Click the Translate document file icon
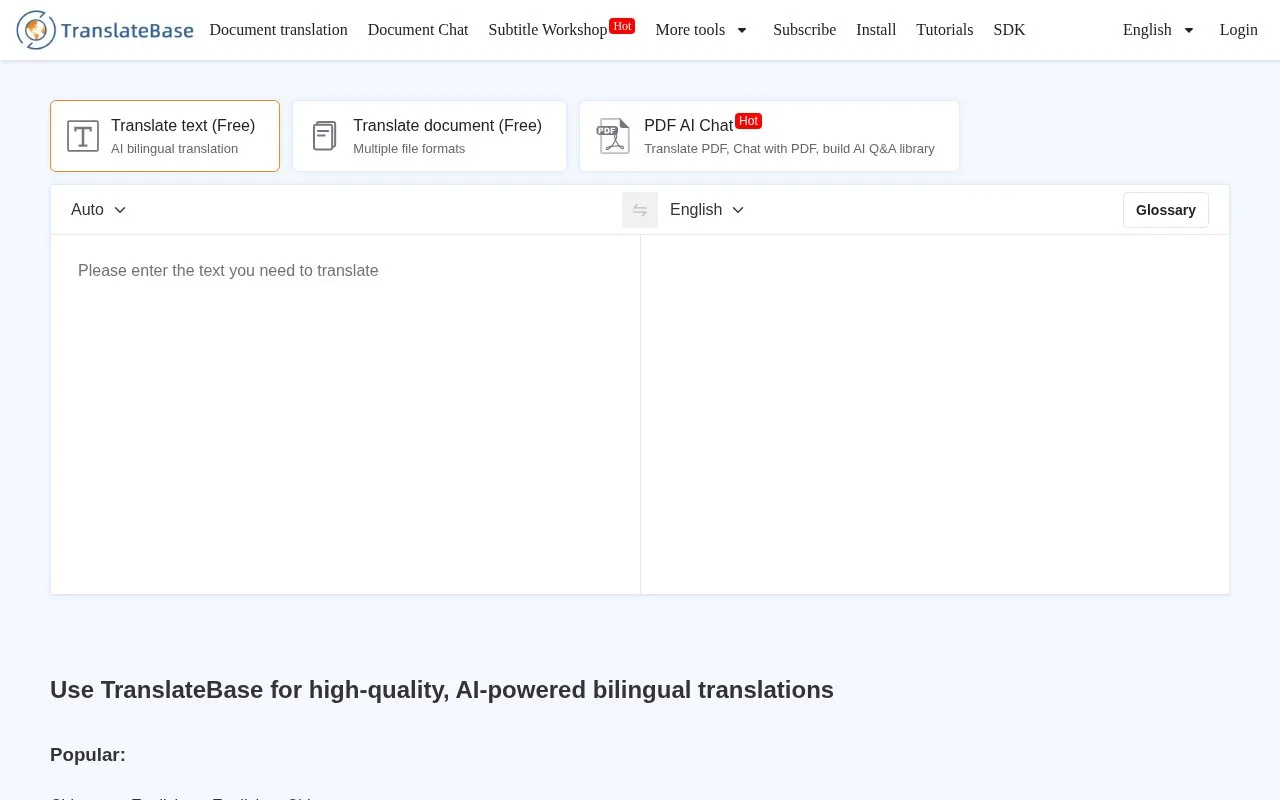This screenshot has height=800, width=1280. (x=324, y=136)
